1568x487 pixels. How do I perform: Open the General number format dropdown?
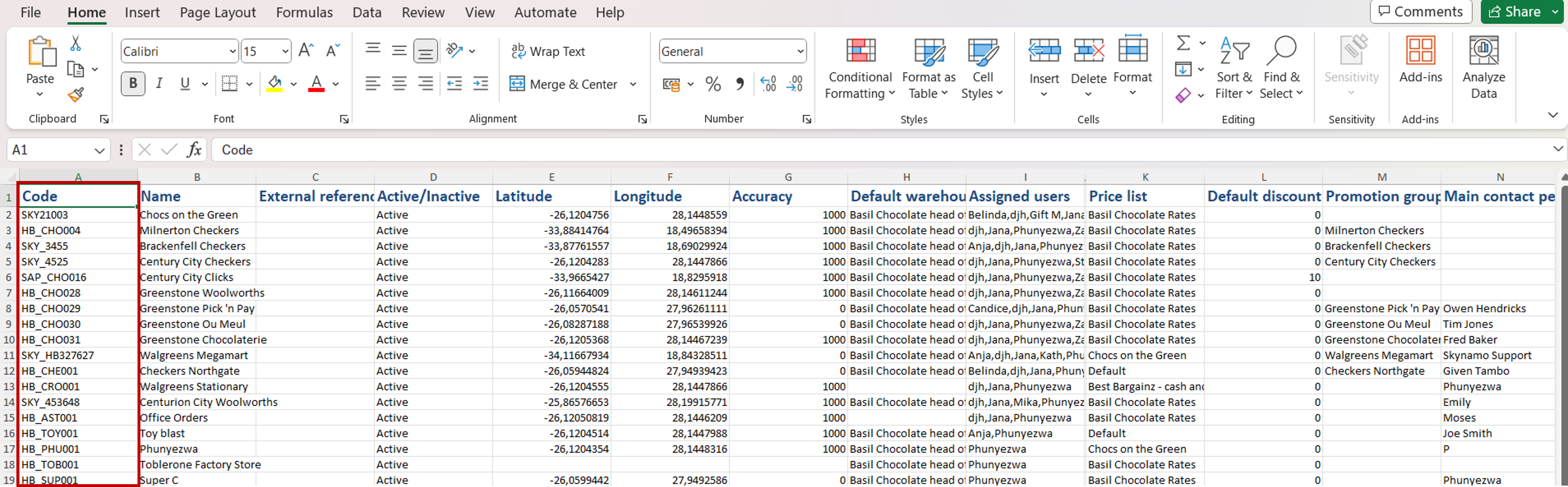point(800,52)
